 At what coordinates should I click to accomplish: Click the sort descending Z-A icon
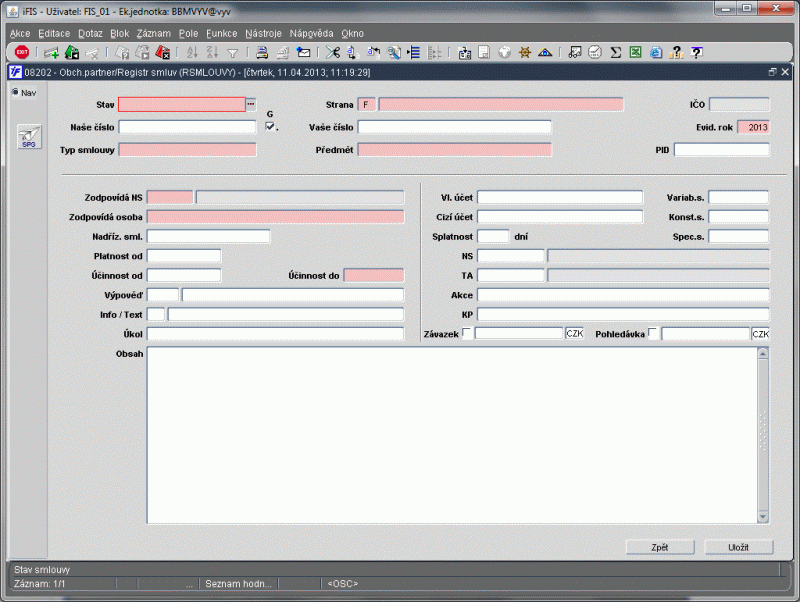pyautogui.click(x=212, y=52)
